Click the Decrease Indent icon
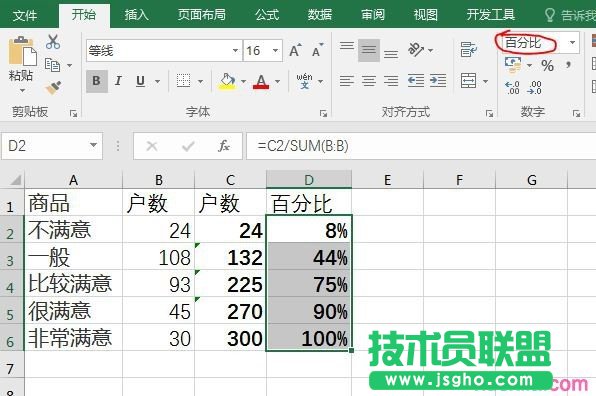This screenshot has height=396, width=596. click(x=416, y=81)
